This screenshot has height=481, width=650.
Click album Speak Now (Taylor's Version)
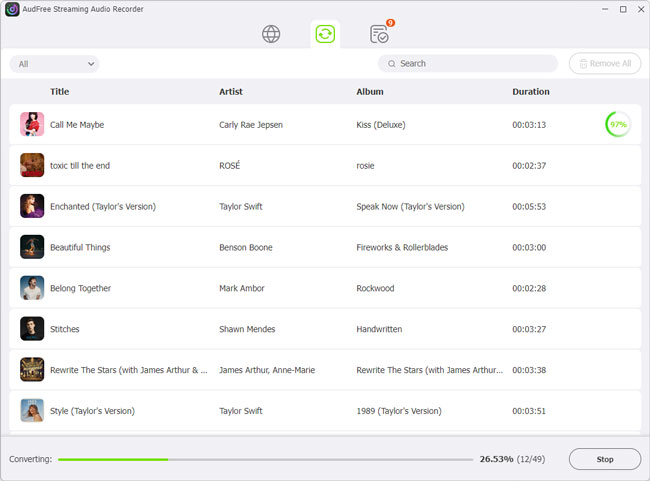[x=410, y=206]
